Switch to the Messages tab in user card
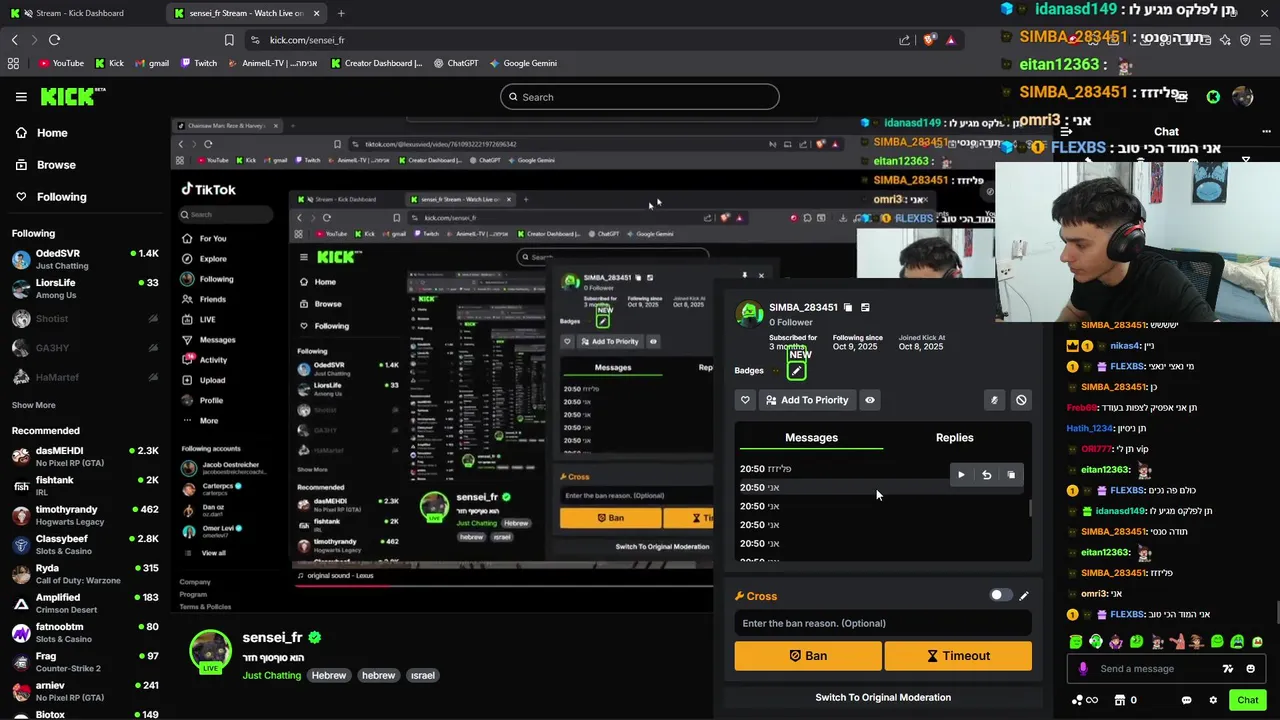The width and height of the screenshot is (1280, 720). coord(811,438)
